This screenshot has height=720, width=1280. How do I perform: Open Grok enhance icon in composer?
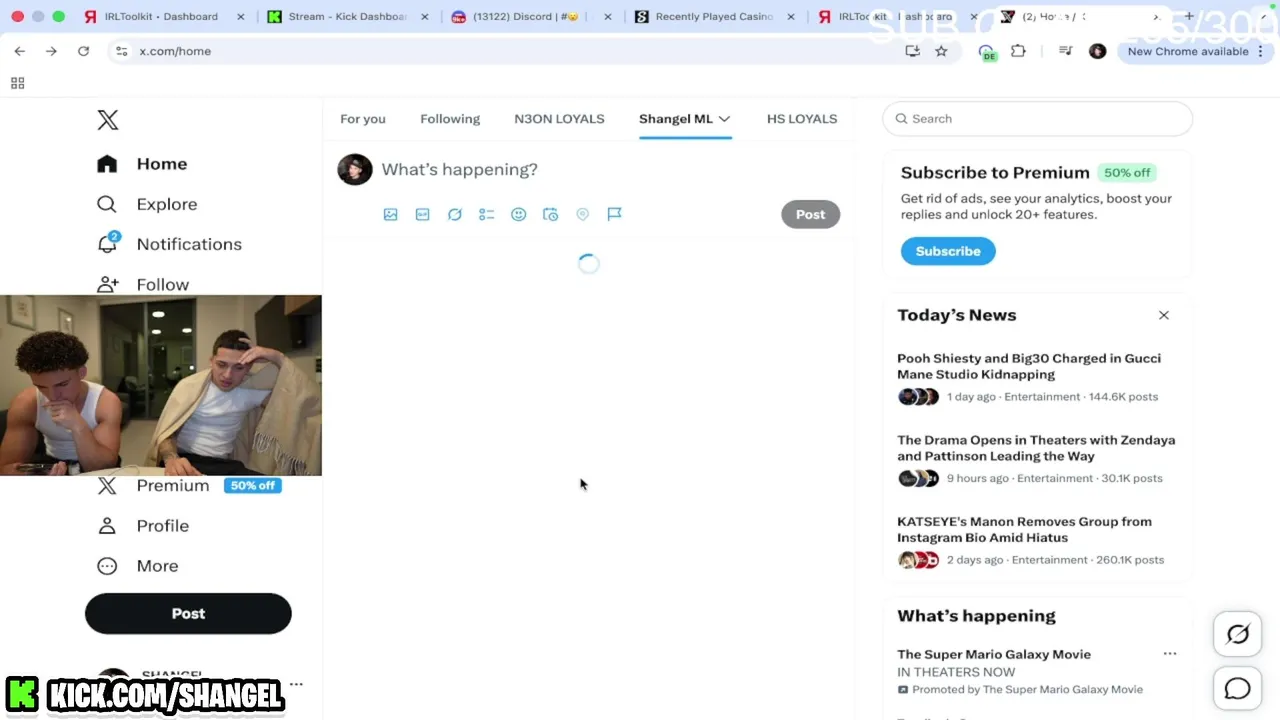pyautogui.click(x=455, y=214)
